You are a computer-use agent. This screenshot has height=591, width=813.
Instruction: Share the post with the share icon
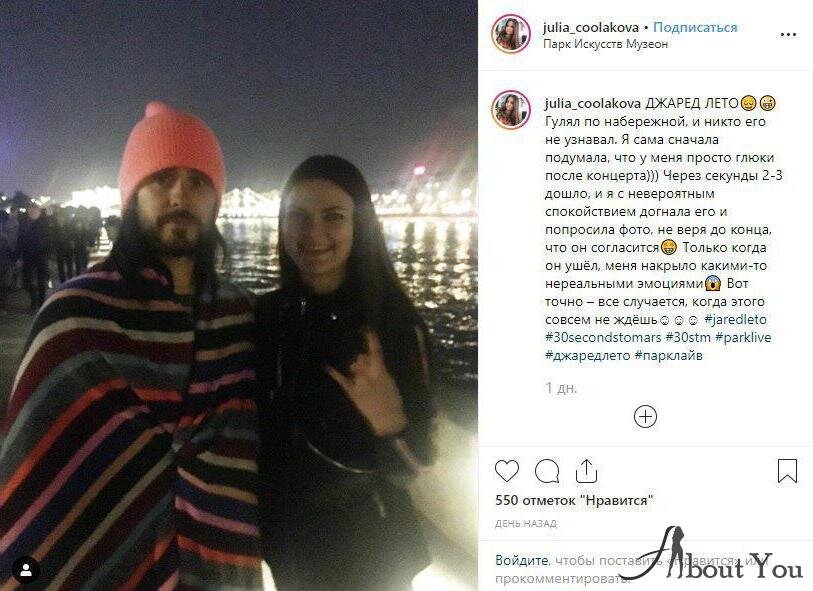[x=586, y=471]
